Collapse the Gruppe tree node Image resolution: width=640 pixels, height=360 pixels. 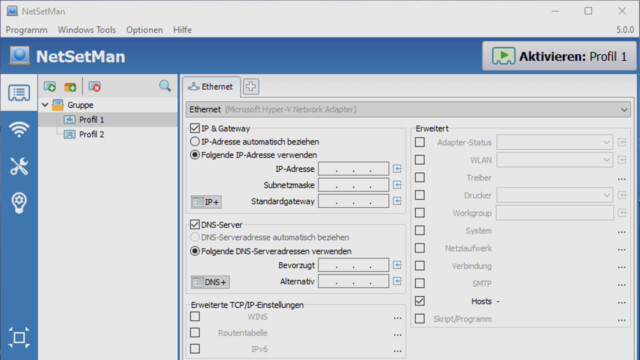45,105
